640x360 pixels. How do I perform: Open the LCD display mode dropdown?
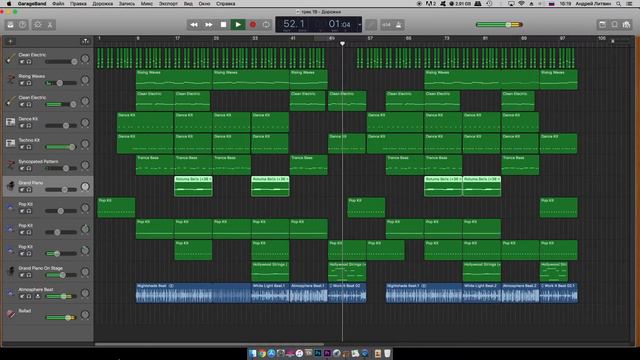coord(359,24)
